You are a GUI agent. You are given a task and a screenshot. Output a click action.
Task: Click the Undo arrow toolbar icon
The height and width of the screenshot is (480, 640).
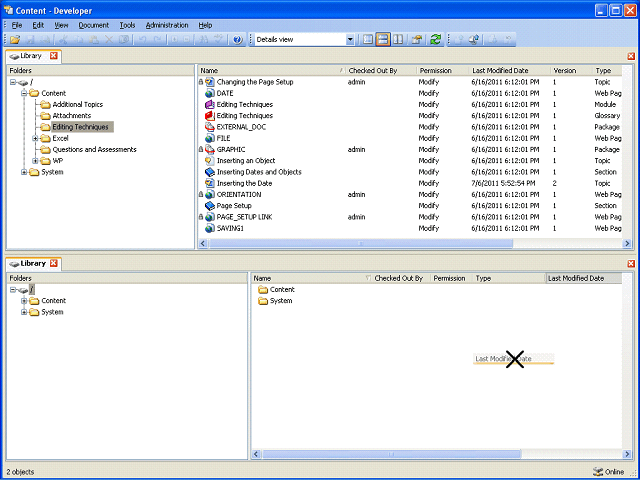(x=142, y=40)
